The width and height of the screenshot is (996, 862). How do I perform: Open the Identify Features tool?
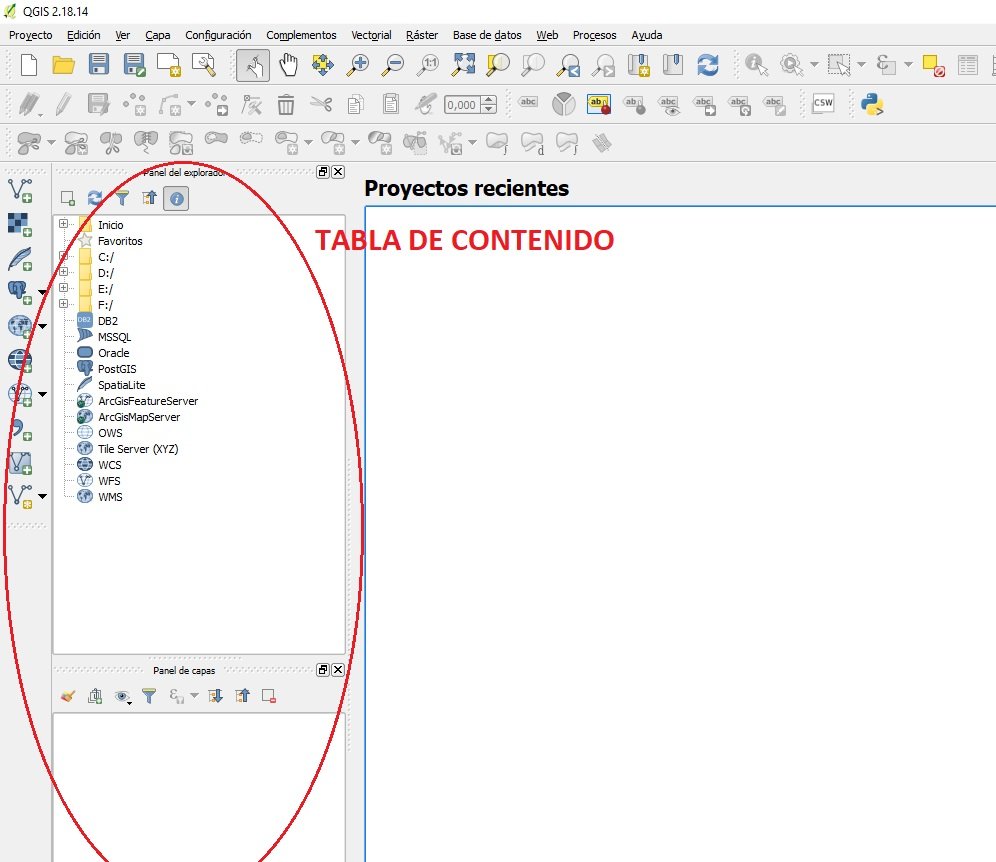tap(756, 65)
